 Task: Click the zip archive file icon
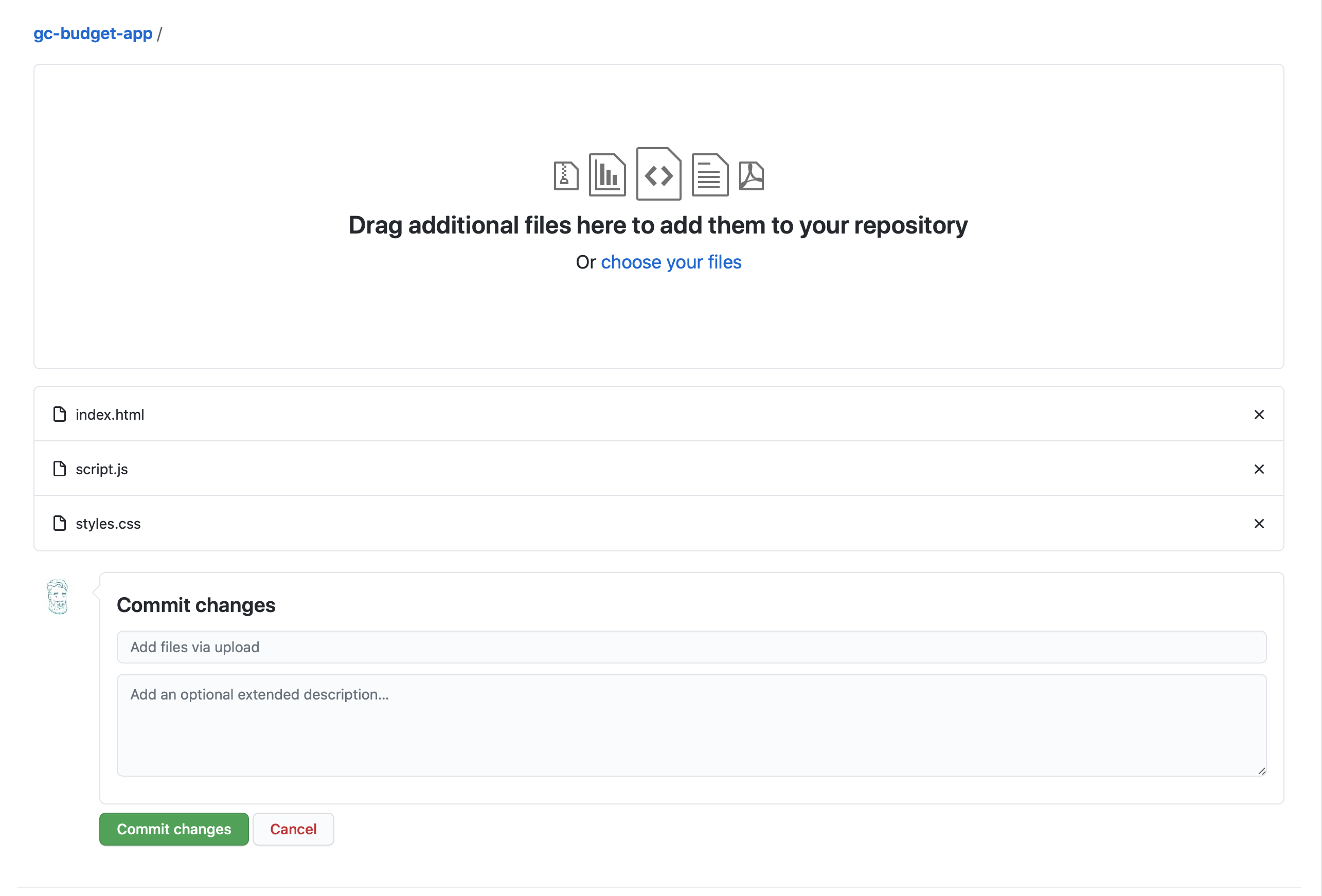coord(565,176)
